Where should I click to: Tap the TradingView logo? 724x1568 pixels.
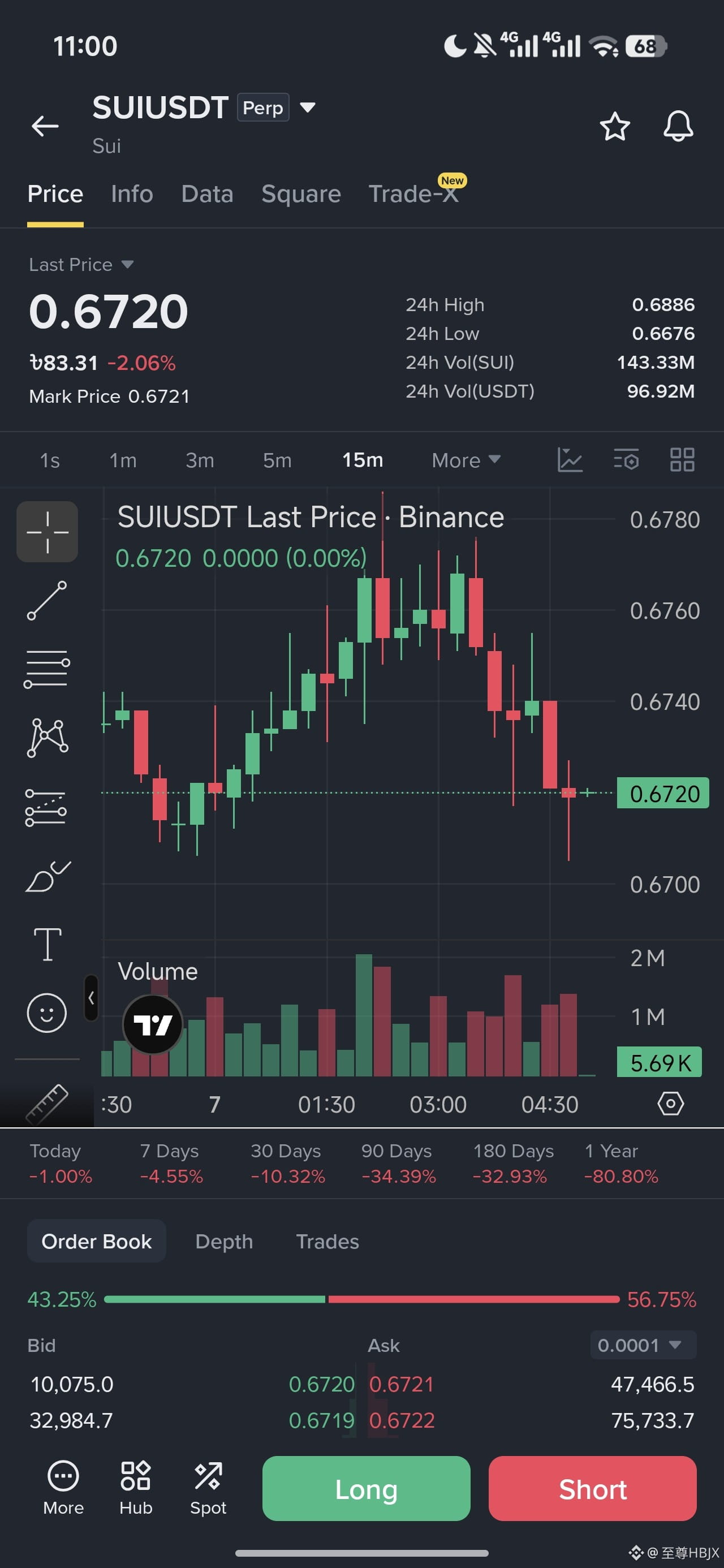[x=153, y=1024]
